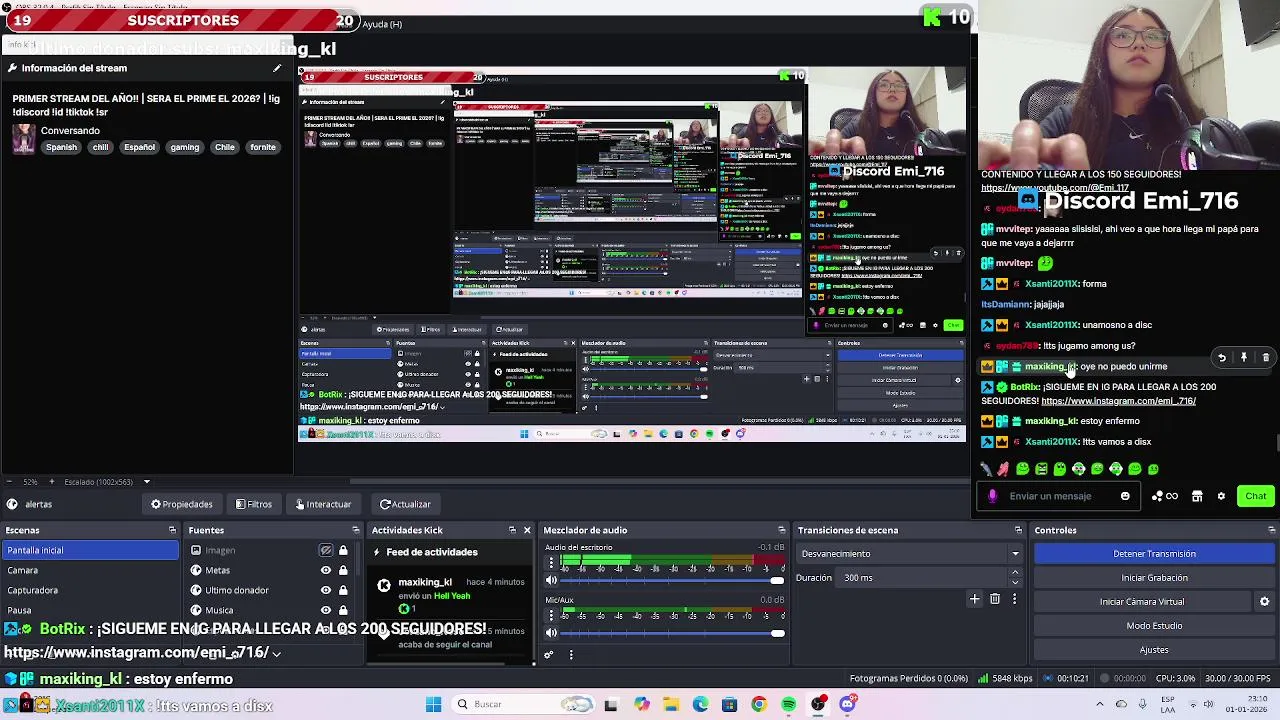The width and height of the screenshot is (1280, 720).
Task: Select the Capturadora scene
Action: coord(90,590)
